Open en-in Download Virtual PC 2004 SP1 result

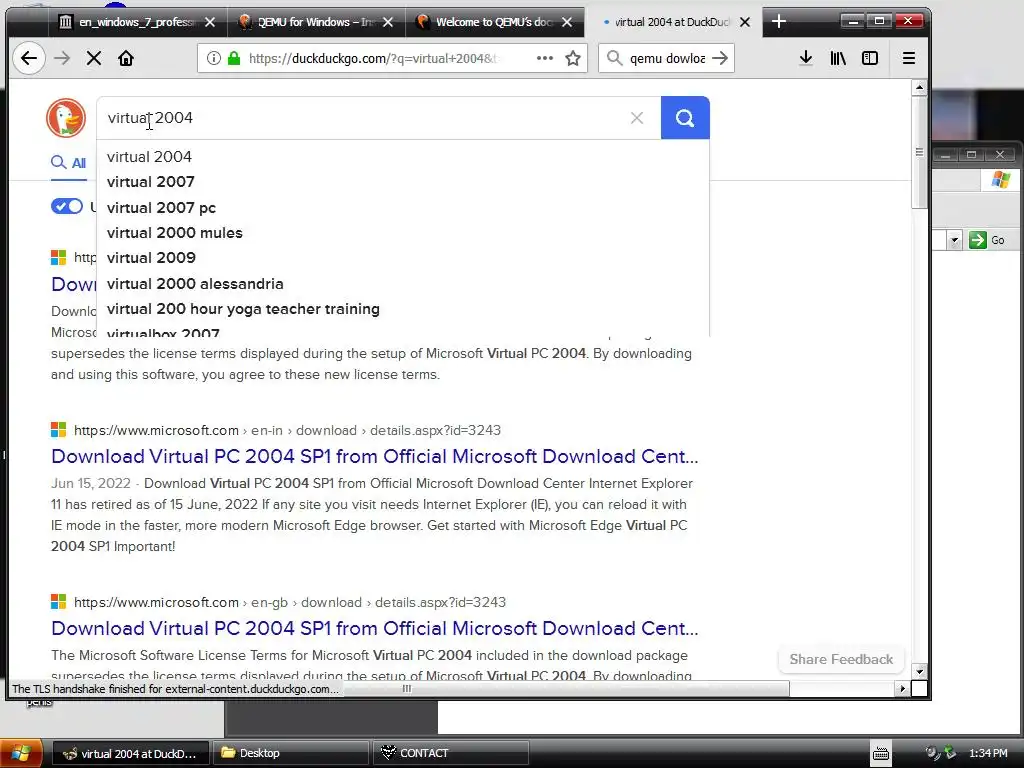pos(375,456)
